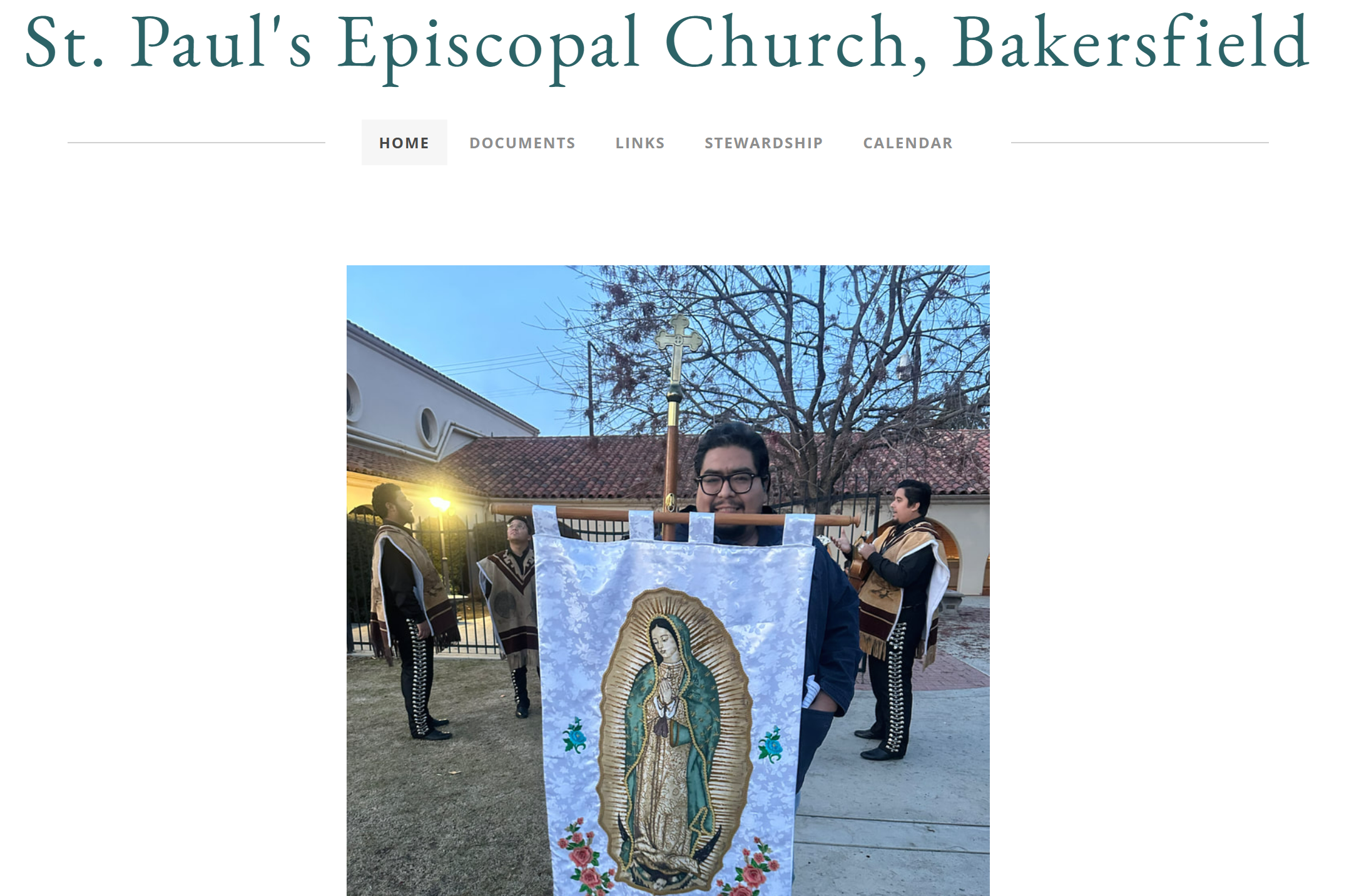Open the Links menu item
Viewport: 1354px width, 896px height.
640,143
